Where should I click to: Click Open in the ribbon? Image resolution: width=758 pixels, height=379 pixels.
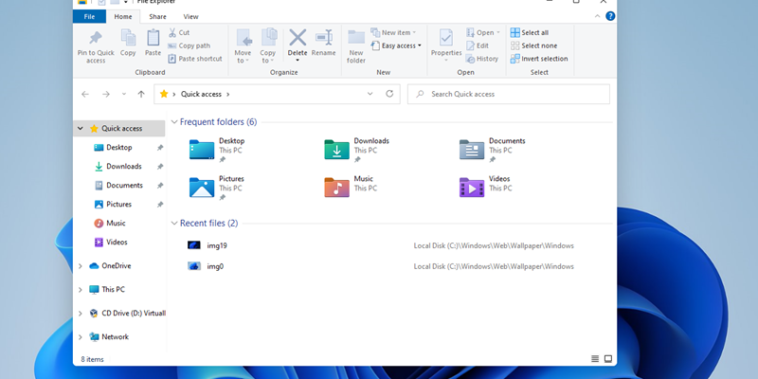(x=483, y=32)
